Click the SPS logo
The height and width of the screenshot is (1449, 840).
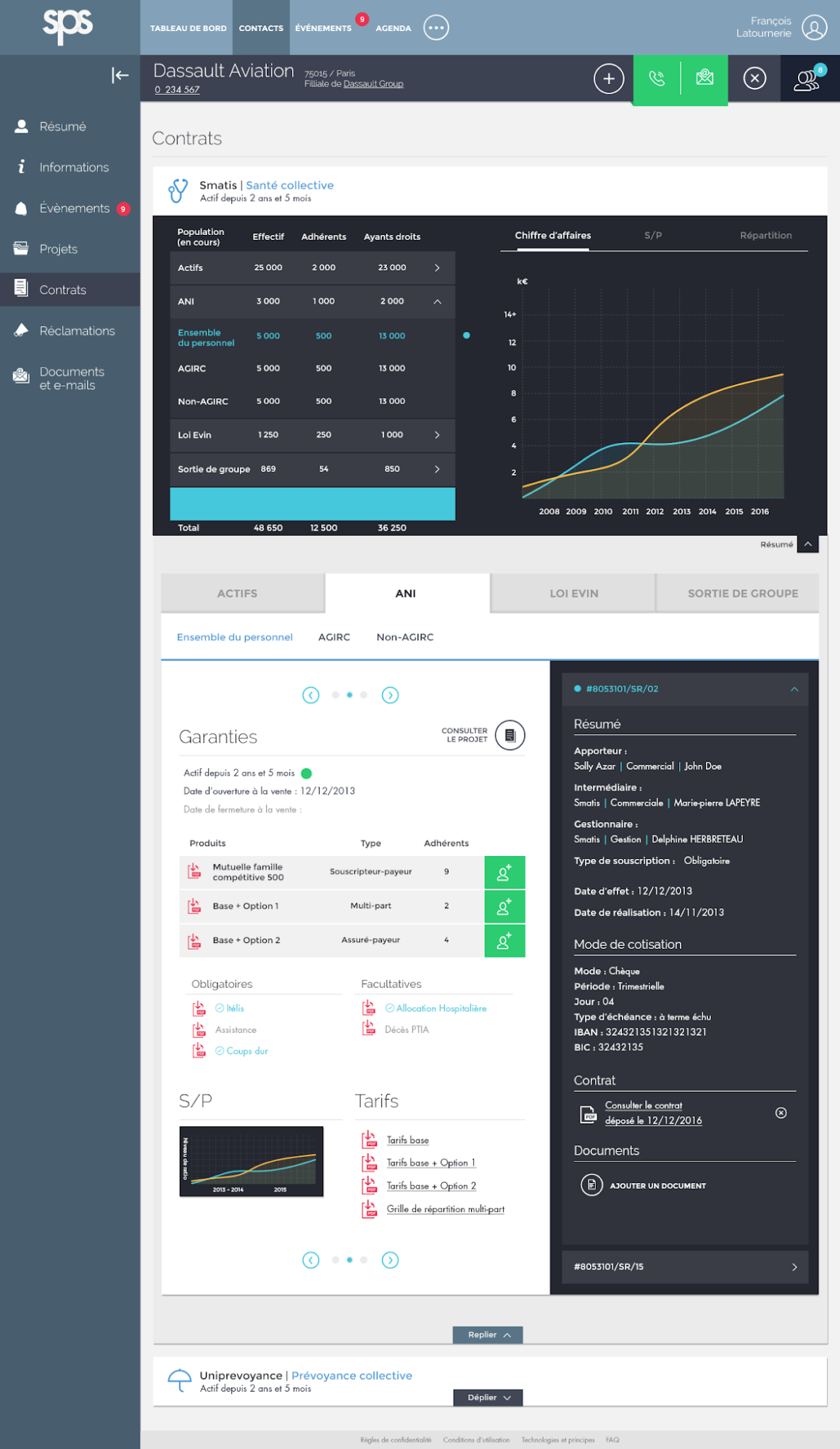pyautogui.click(x=68, y=27)
